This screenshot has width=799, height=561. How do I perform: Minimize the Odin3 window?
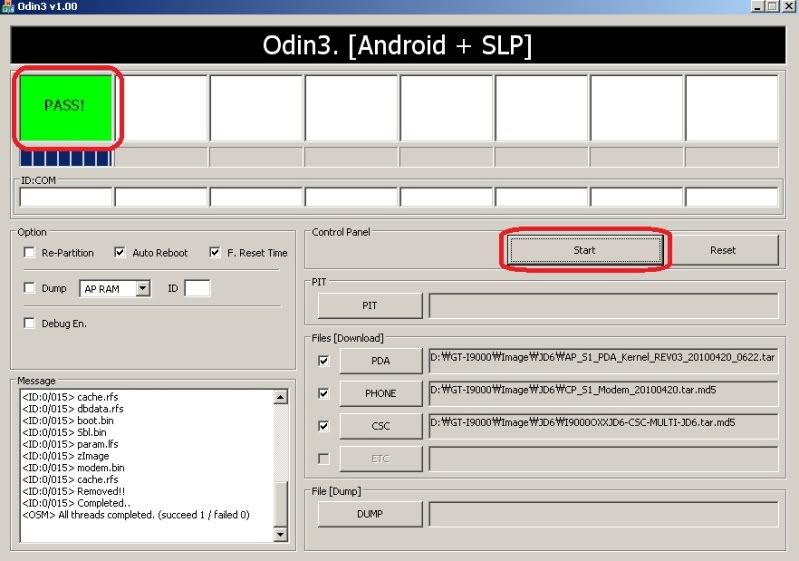point(758,7)
